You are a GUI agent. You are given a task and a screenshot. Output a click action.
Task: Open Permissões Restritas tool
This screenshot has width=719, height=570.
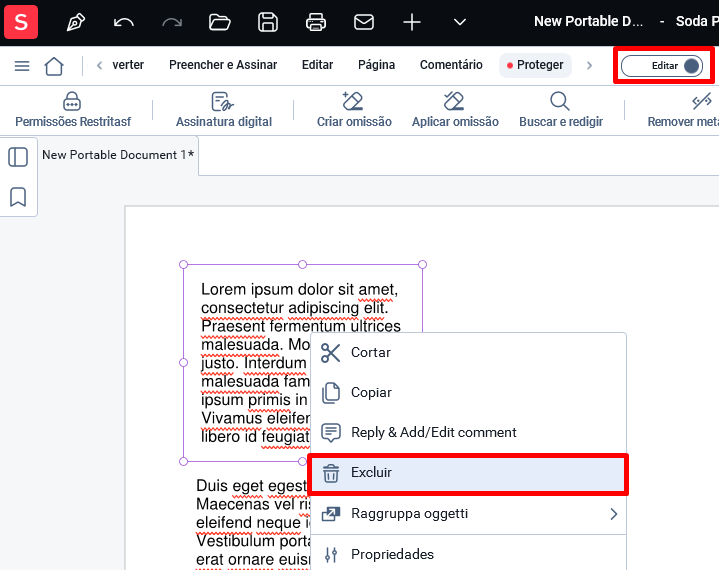(72, 110)
